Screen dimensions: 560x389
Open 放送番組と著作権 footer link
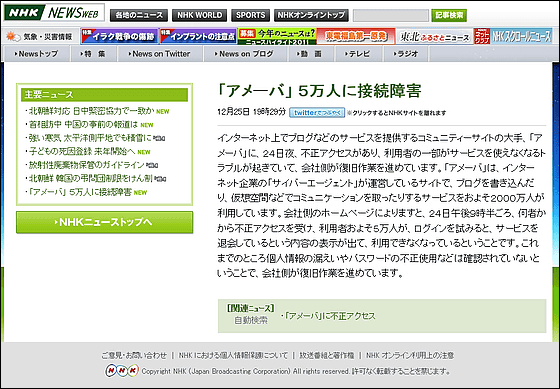point(327,355)
